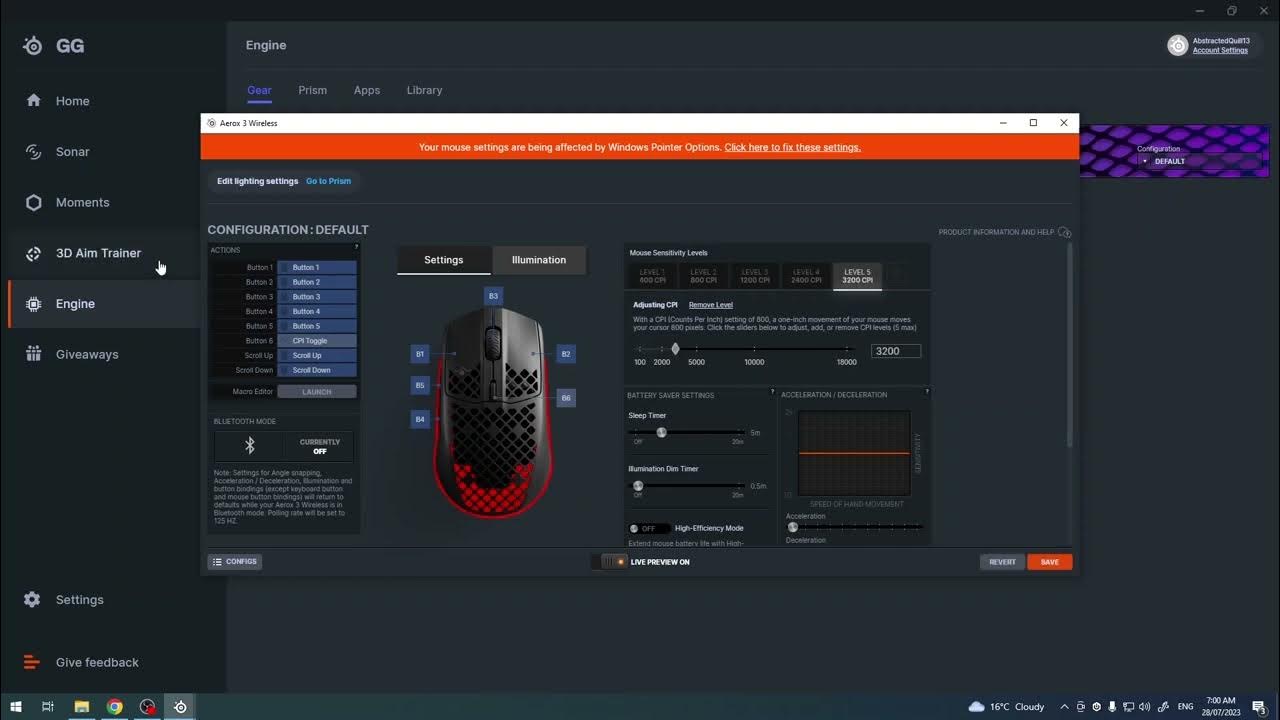Select Level 3 1200 CPI

pyautogui.click(x=754, y=276)
